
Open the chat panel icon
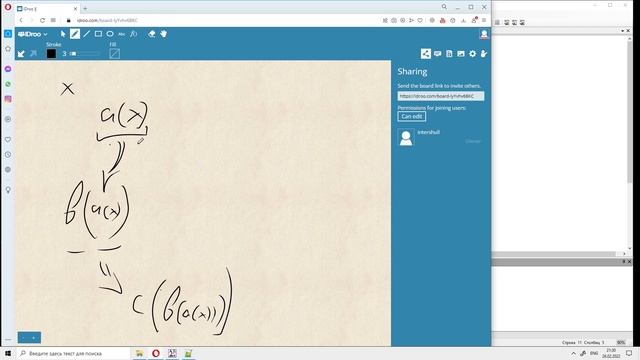(438, 53)
